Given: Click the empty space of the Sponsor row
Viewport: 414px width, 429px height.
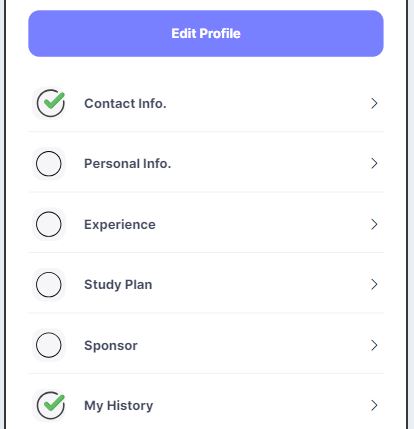Looking at the screenshot, I should click(253, 345).
